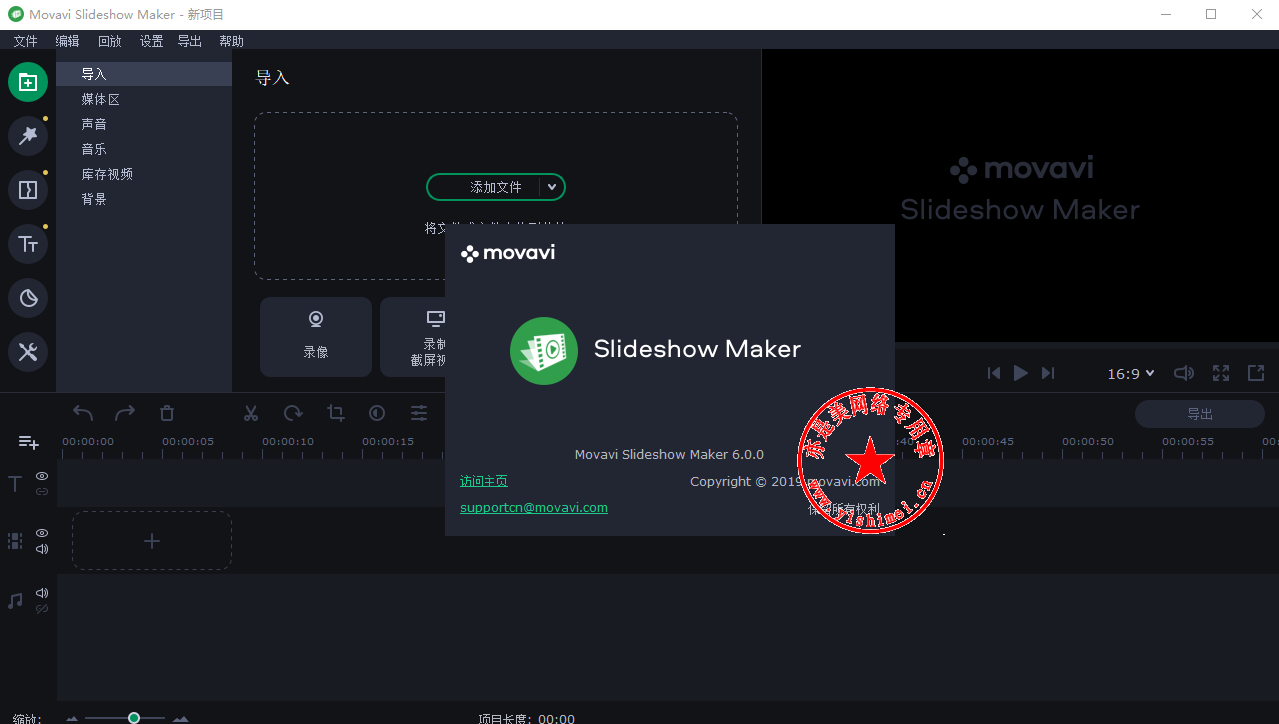The width and height of the screenshot is (1279, 724).
Task: Toggle title track link icon
Action: pos(42,491)
